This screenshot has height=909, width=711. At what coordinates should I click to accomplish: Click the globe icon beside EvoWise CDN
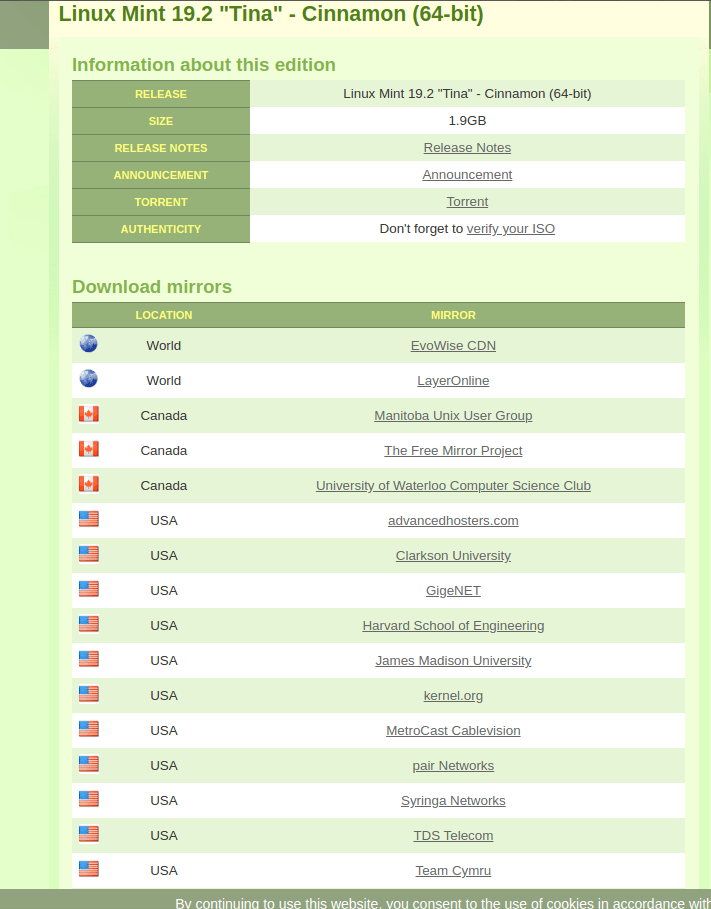point(88,344)
